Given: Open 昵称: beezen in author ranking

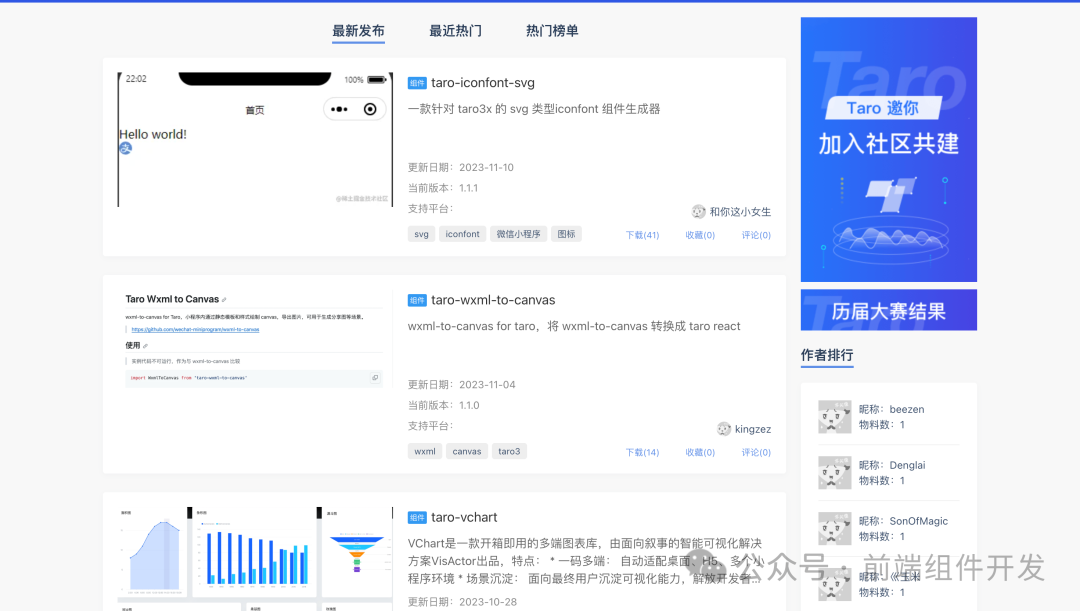Looking at the screenshot, I should [x=891, y=409].
